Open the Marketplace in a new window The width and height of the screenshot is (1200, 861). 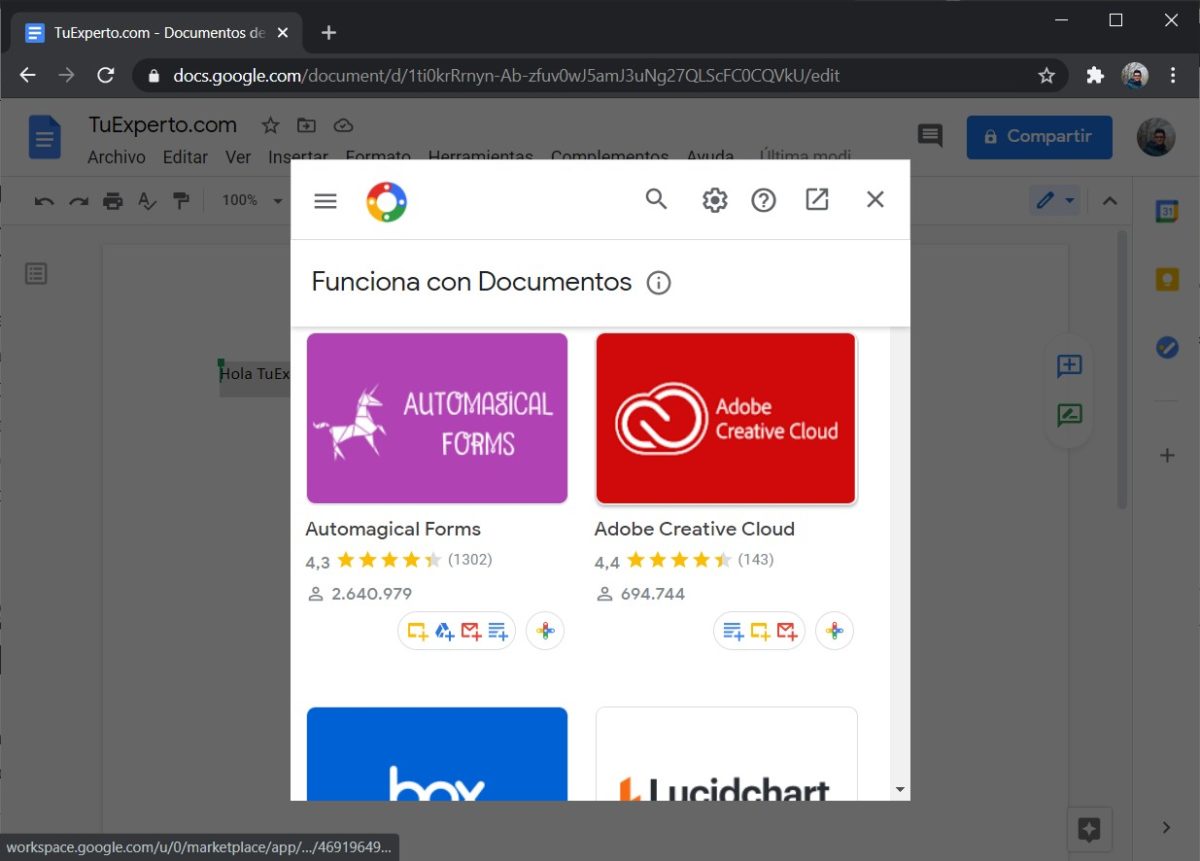(817, 199)
